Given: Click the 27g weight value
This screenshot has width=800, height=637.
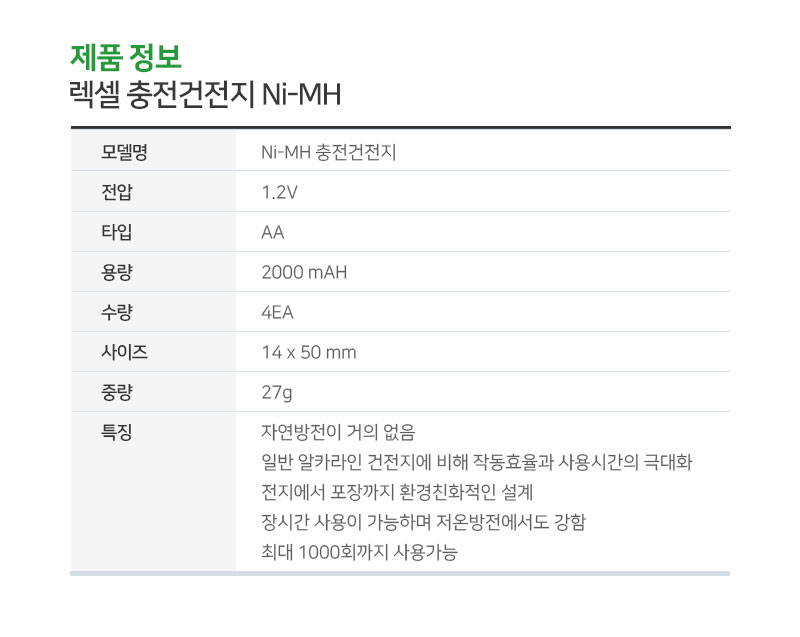Looking at the screenshot, I should [277, 393].
